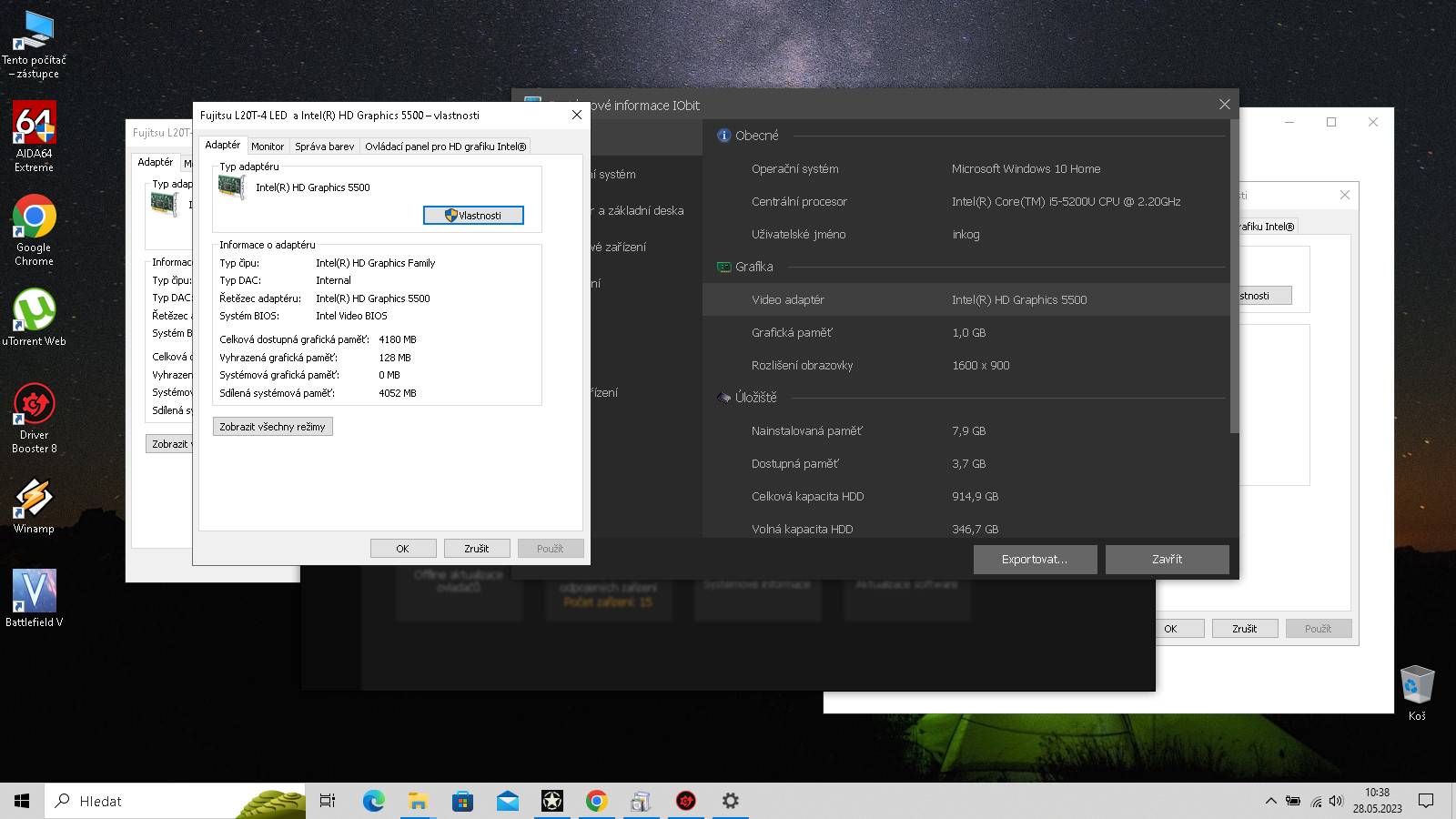
Task: Open AIDA64 Extreme desktop shortcut
Action: pos(35,136)
